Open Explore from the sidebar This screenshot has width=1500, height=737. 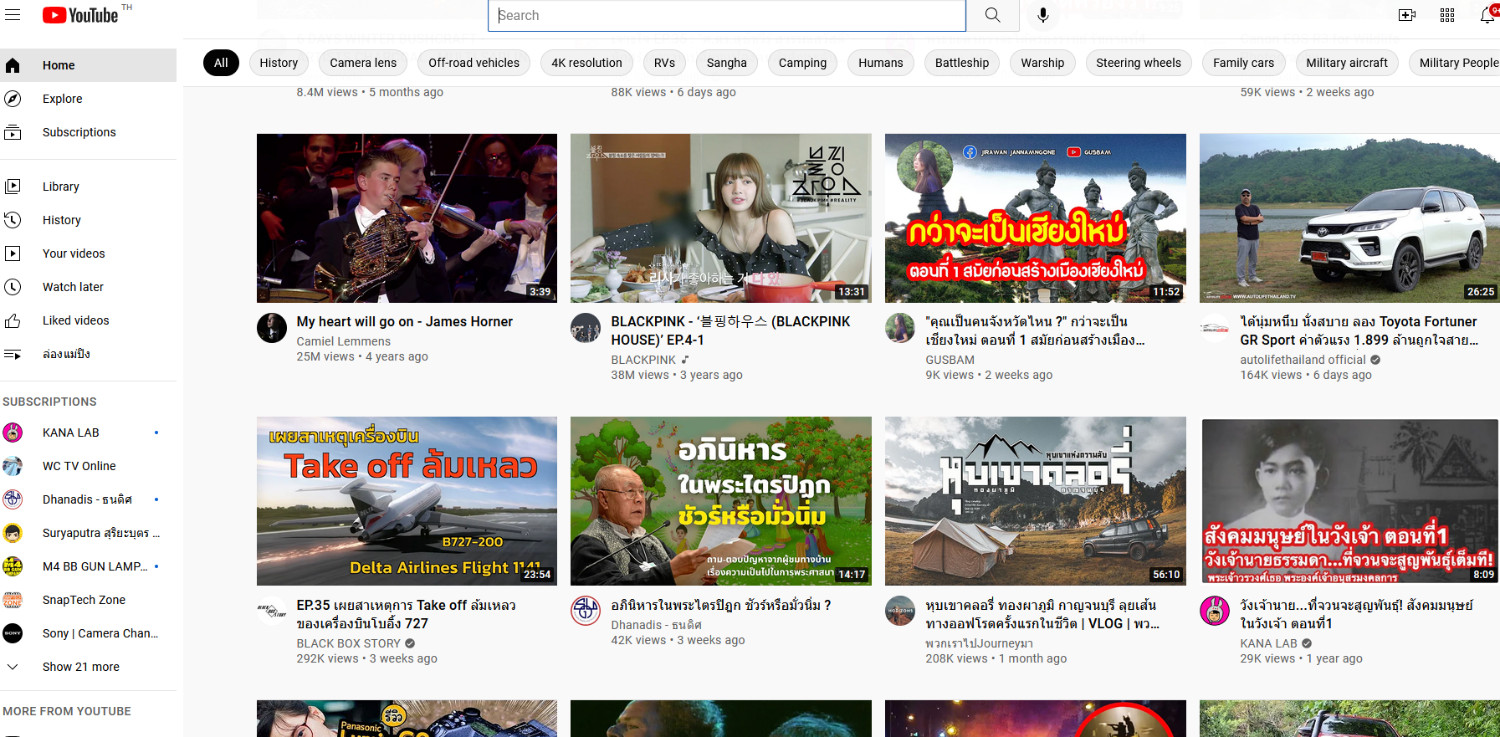tap(88, 99)
